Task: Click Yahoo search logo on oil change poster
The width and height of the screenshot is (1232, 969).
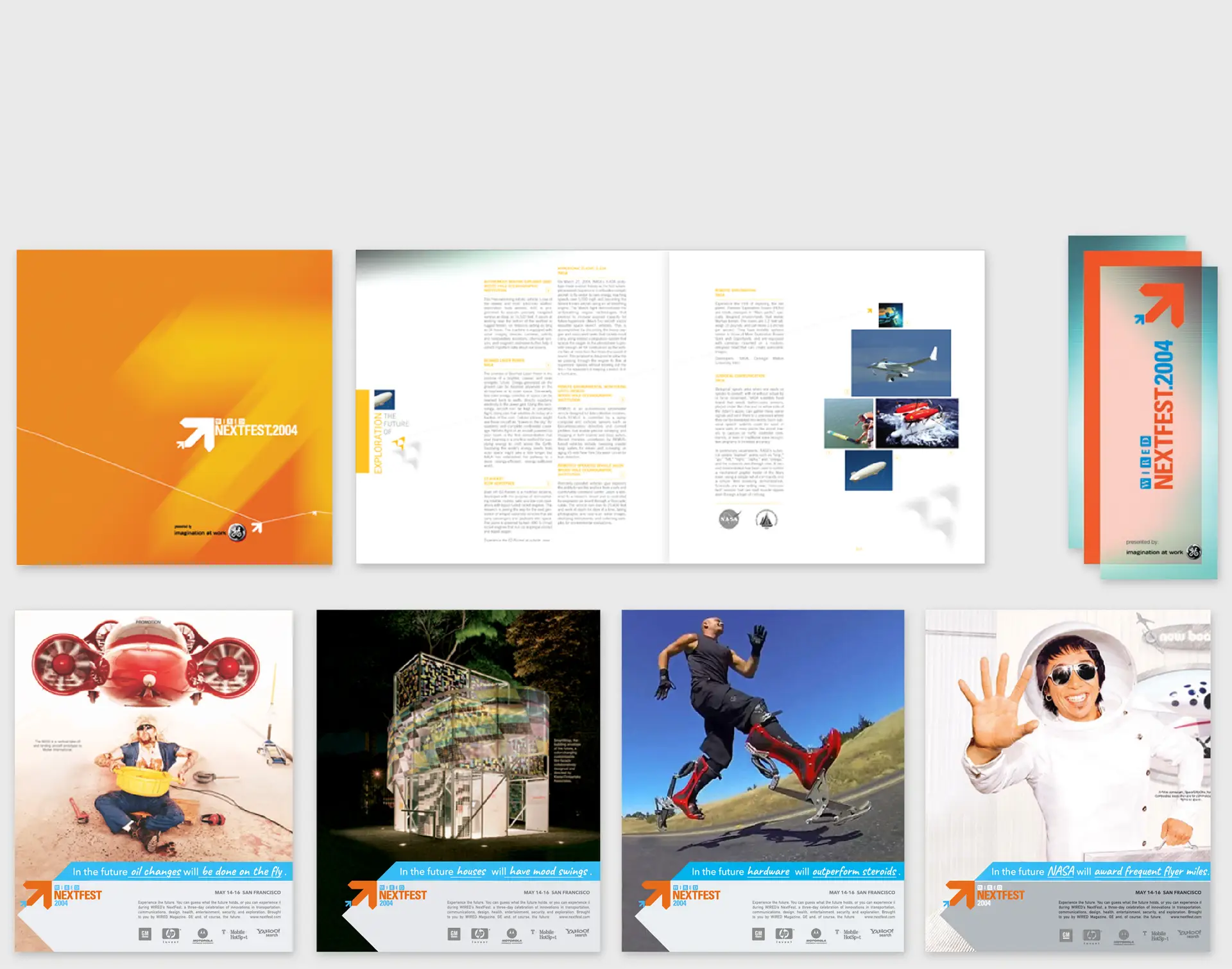Action: 269,932
